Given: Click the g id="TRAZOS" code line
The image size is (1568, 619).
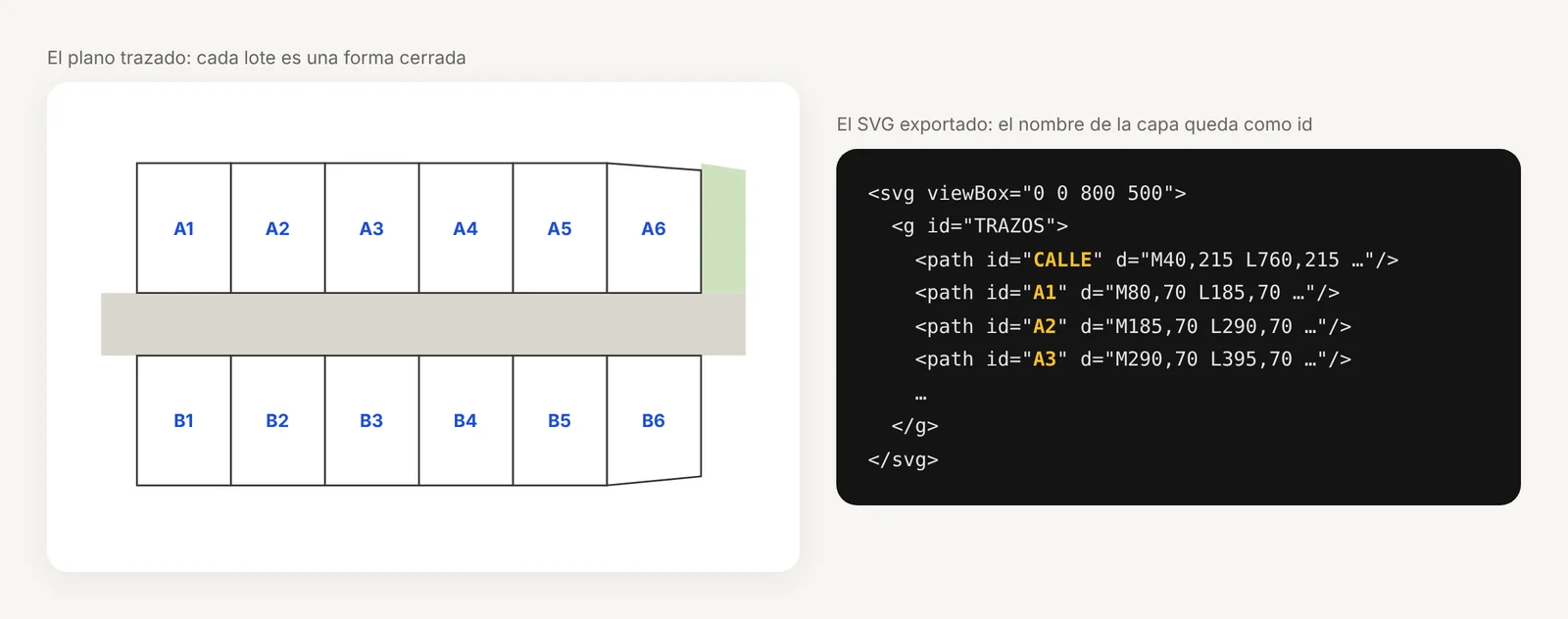Looking at the screenshot, I should point(980,226).
